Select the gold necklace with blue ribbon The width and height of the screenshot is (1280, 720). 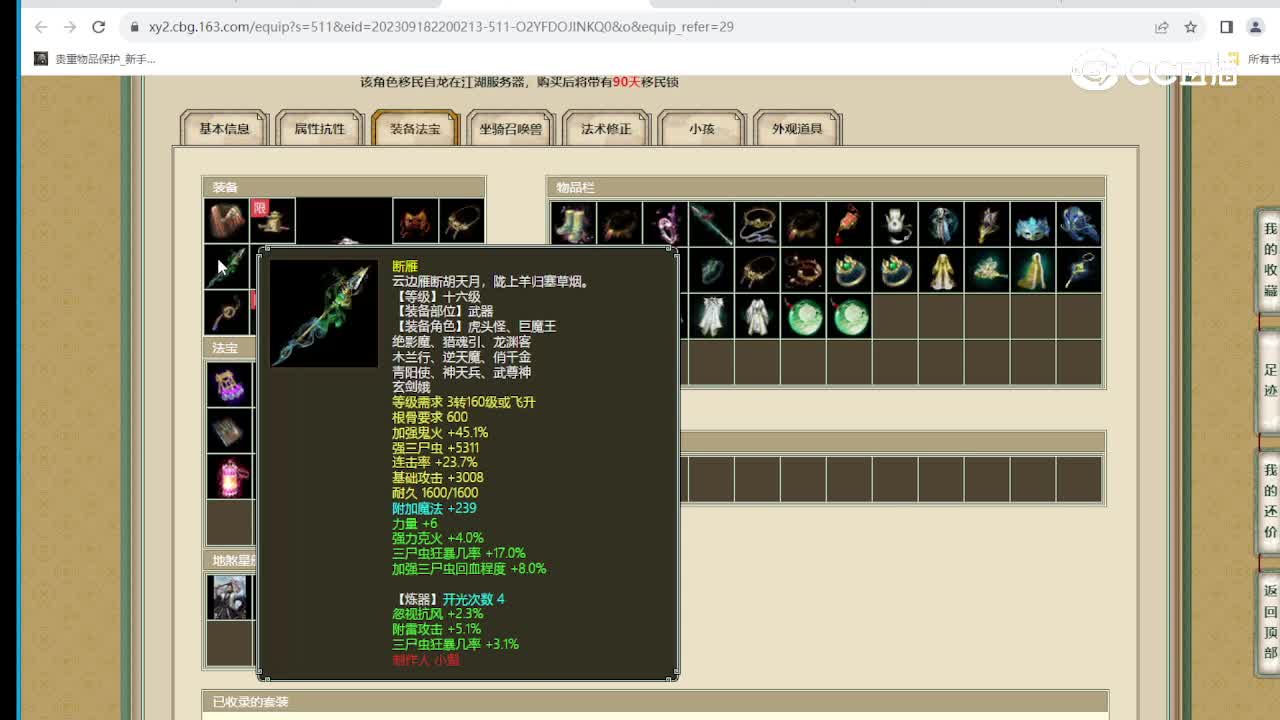point(757,224)
